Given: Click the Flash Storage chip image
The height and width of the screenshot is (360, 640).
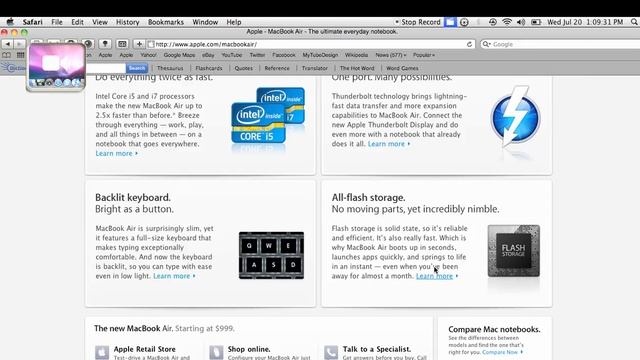Looking at the screenshot, I should point(513,251).
